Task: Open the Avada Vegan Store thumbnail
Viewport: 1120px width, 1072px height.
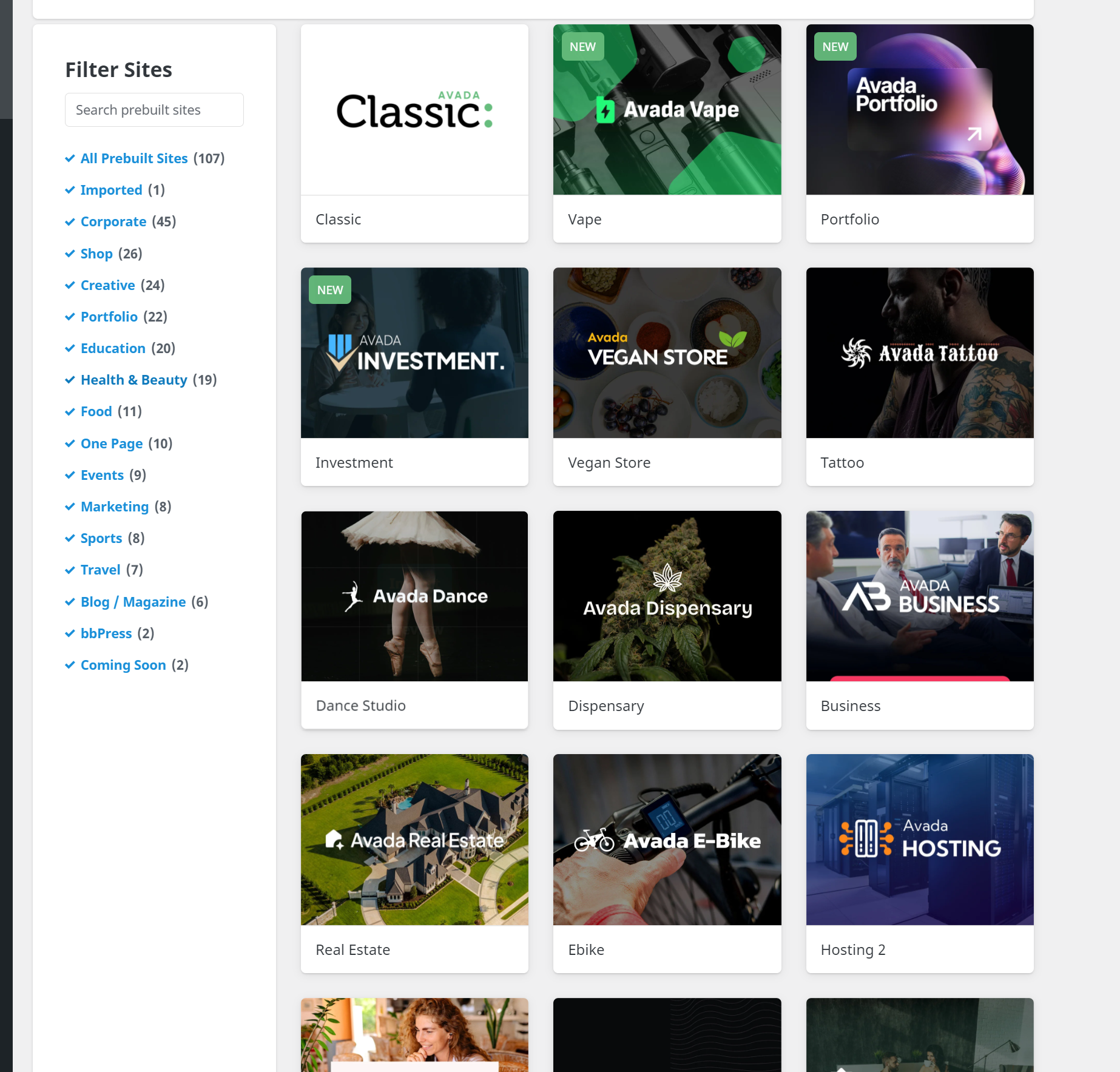Action: click(667, 353)
